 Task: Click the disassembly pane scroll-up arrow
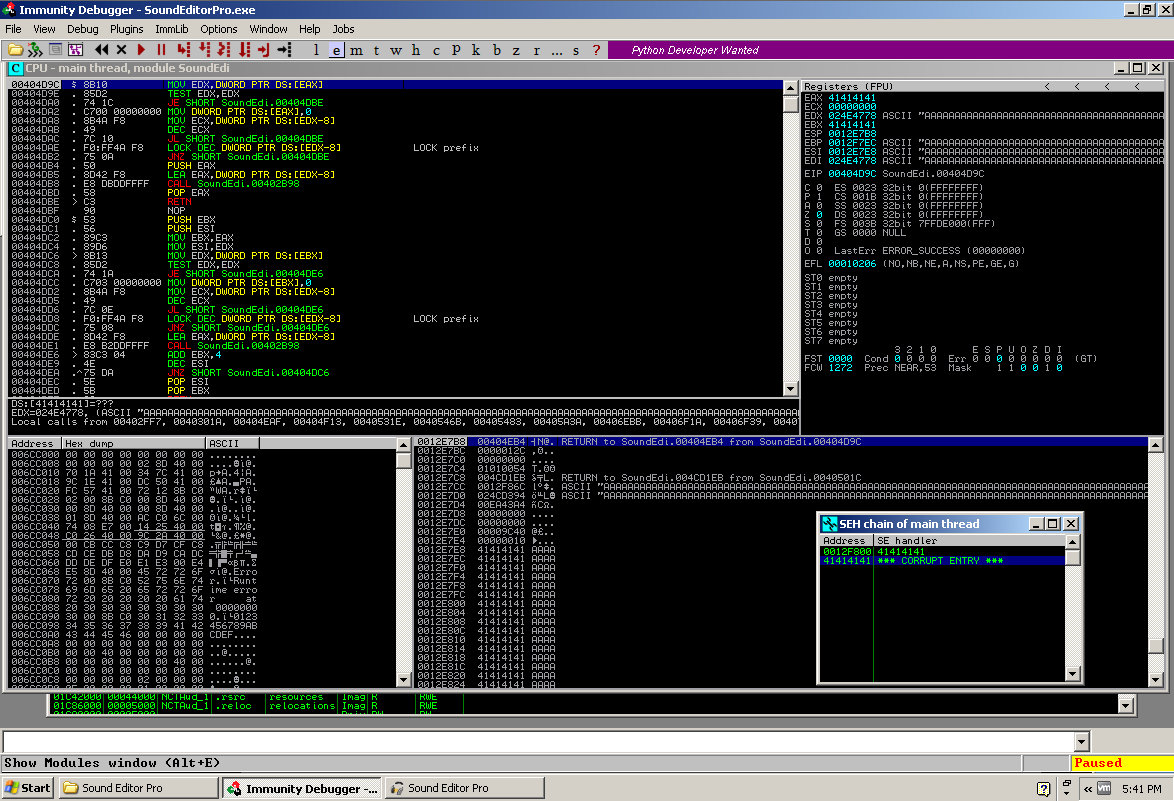click(790, 87)
